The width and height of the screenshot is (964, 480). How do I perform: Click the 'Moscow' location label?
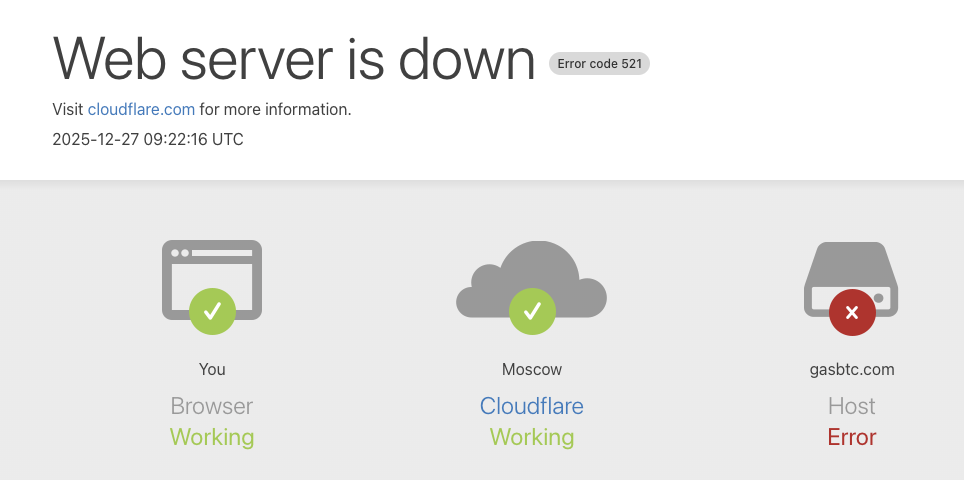532,369
